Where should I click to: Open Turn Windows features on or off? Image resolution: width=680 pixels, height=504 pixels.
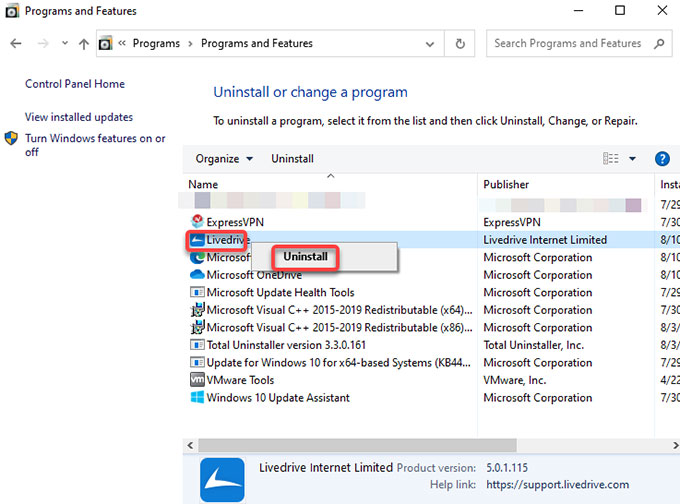(95, 145)
